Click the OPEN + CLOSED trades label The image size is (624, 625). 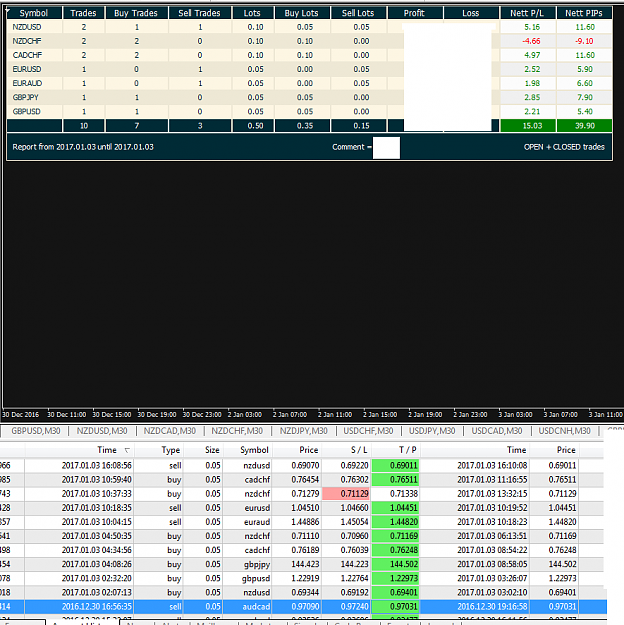pos(564,147)
